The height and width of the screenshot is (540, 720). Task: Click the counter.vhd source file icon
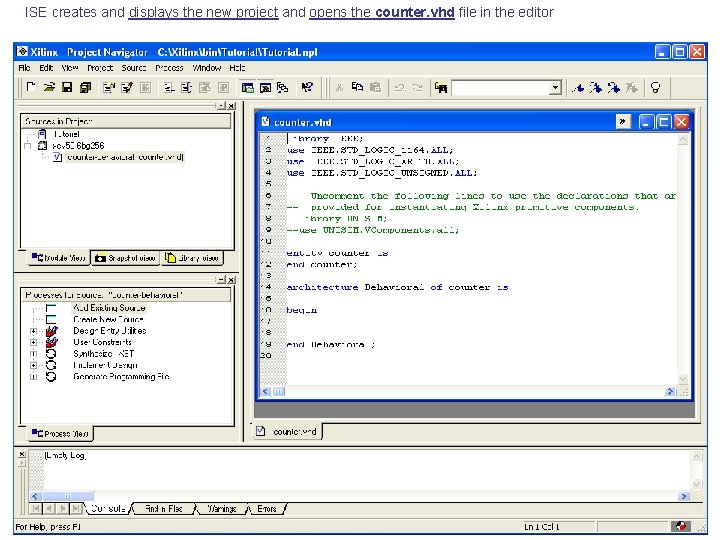tap(57, 157)
